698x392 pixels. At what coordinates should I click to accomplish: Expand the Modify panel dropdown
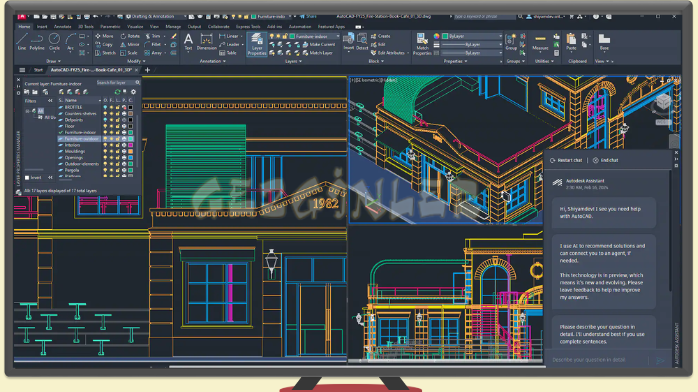pos(136,61)
